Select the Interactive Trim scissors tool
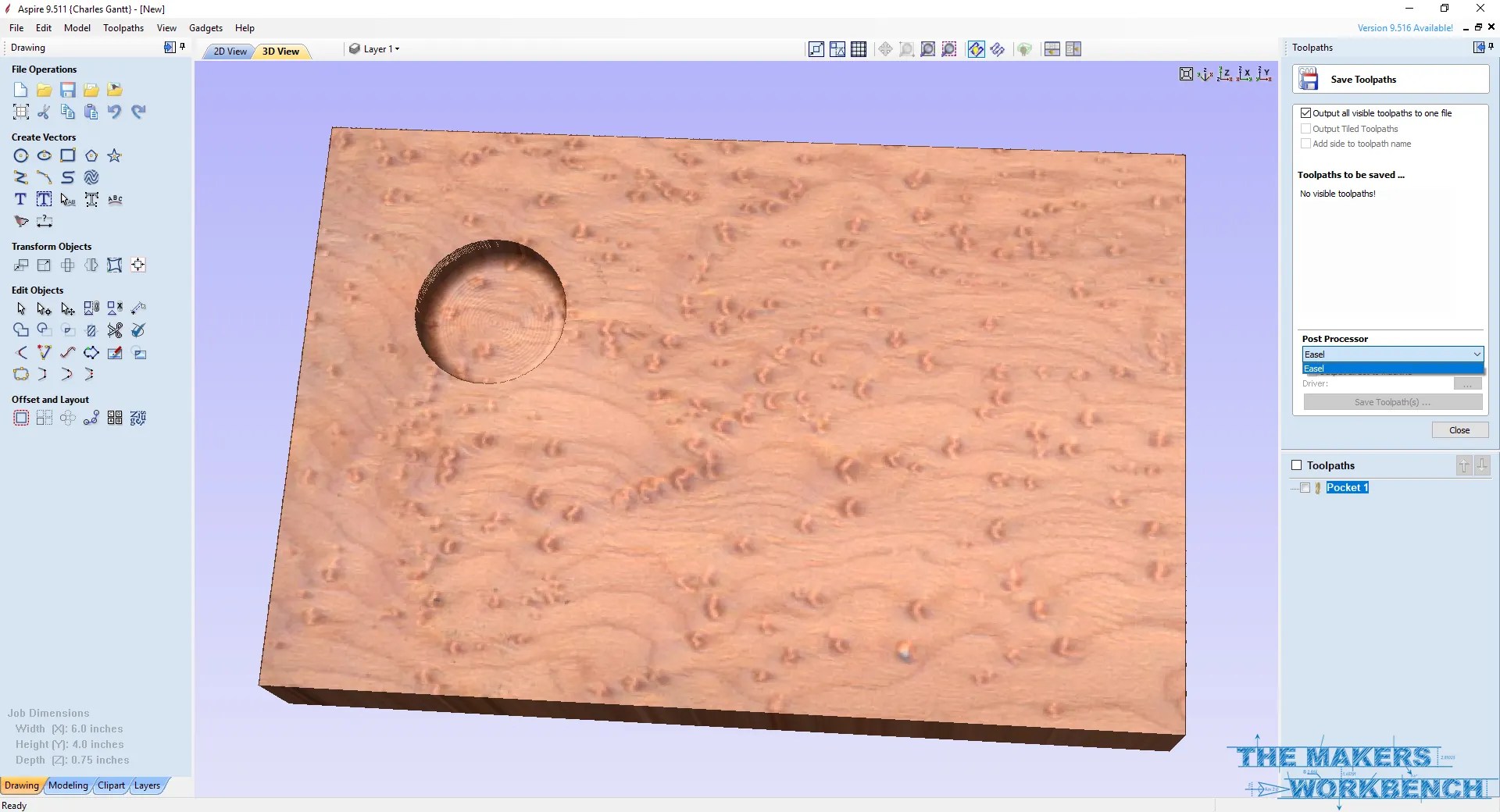1500x812 pixels. (115, 330)
